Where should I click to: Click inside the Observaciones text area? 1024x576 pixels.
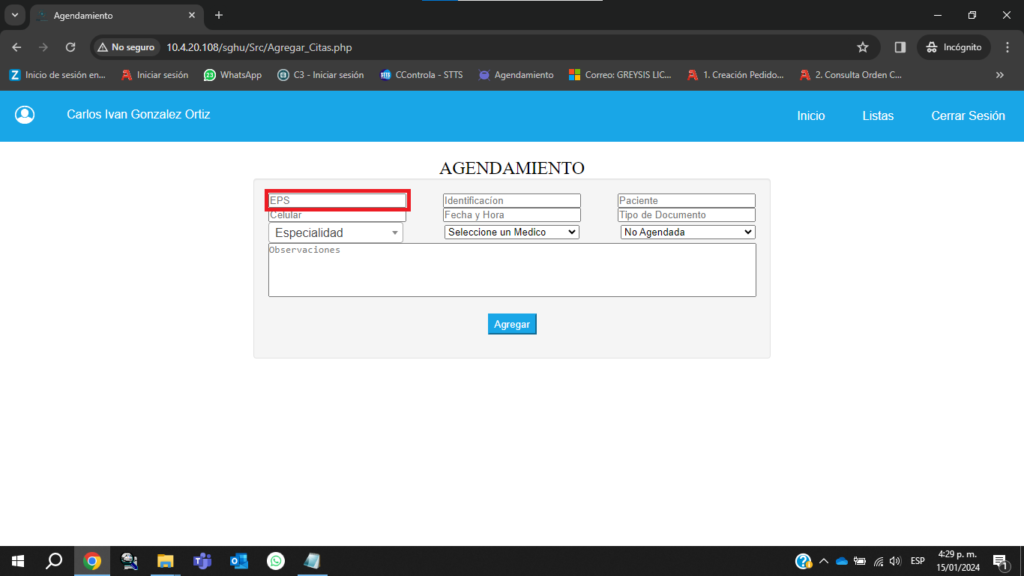[511, 270]
